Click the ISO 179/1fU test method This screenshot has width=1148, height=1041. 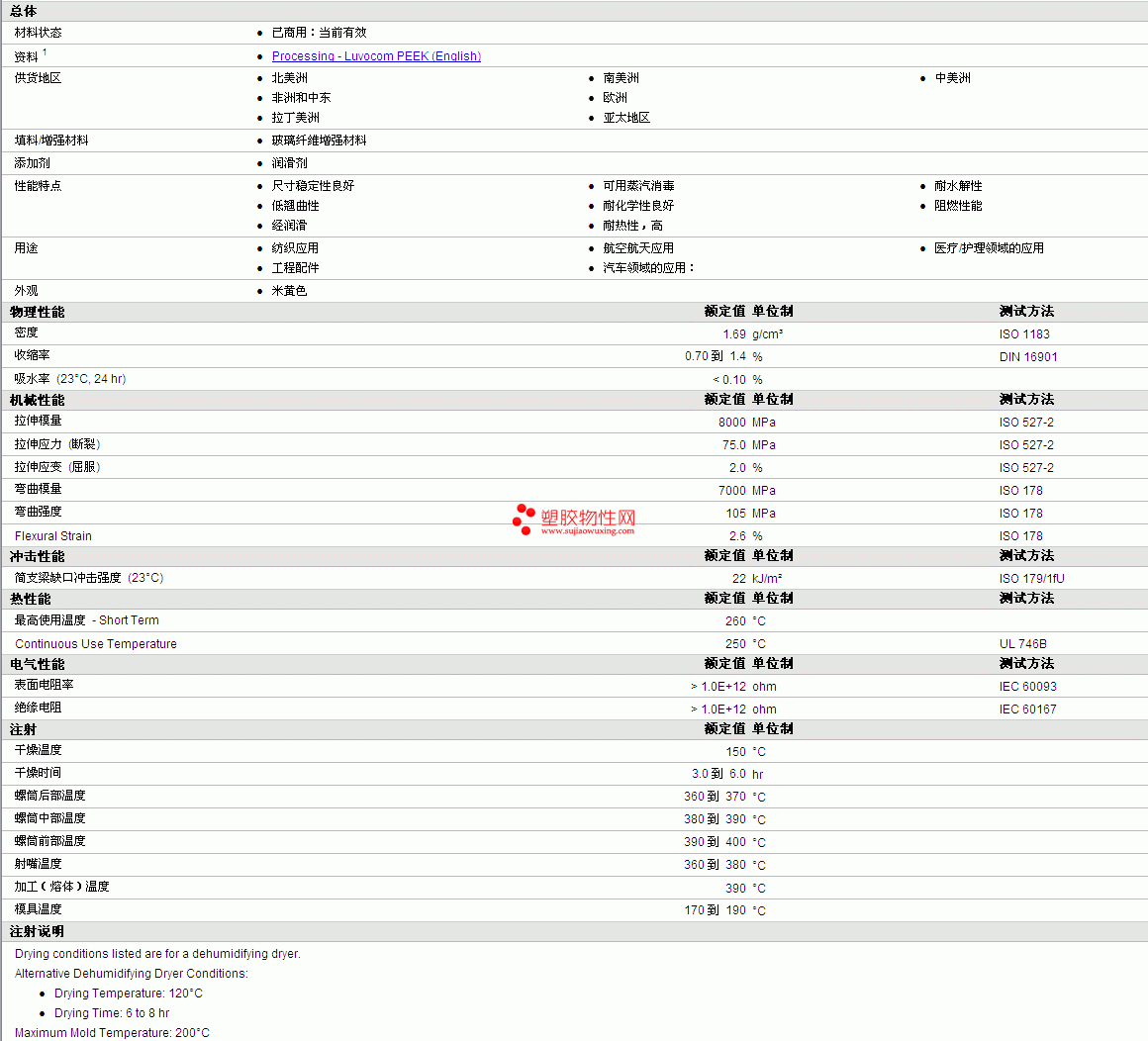coord(1031,578)
